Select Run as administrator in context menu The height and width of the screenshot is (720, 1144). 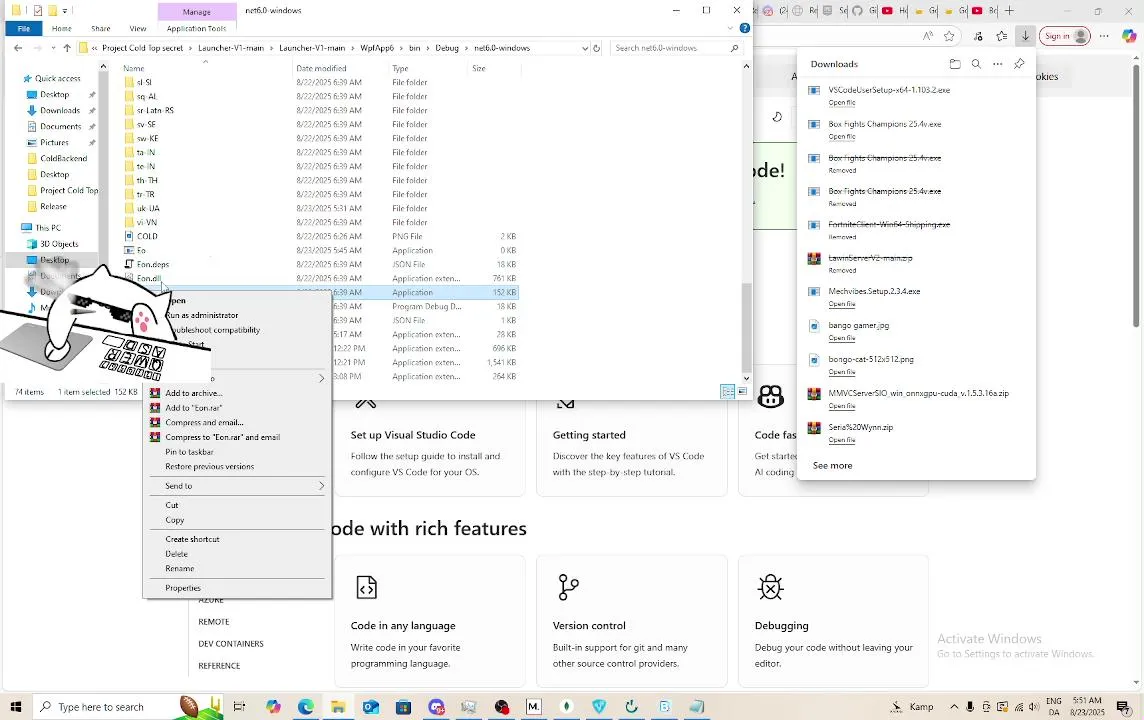click(x=202, y=315)
